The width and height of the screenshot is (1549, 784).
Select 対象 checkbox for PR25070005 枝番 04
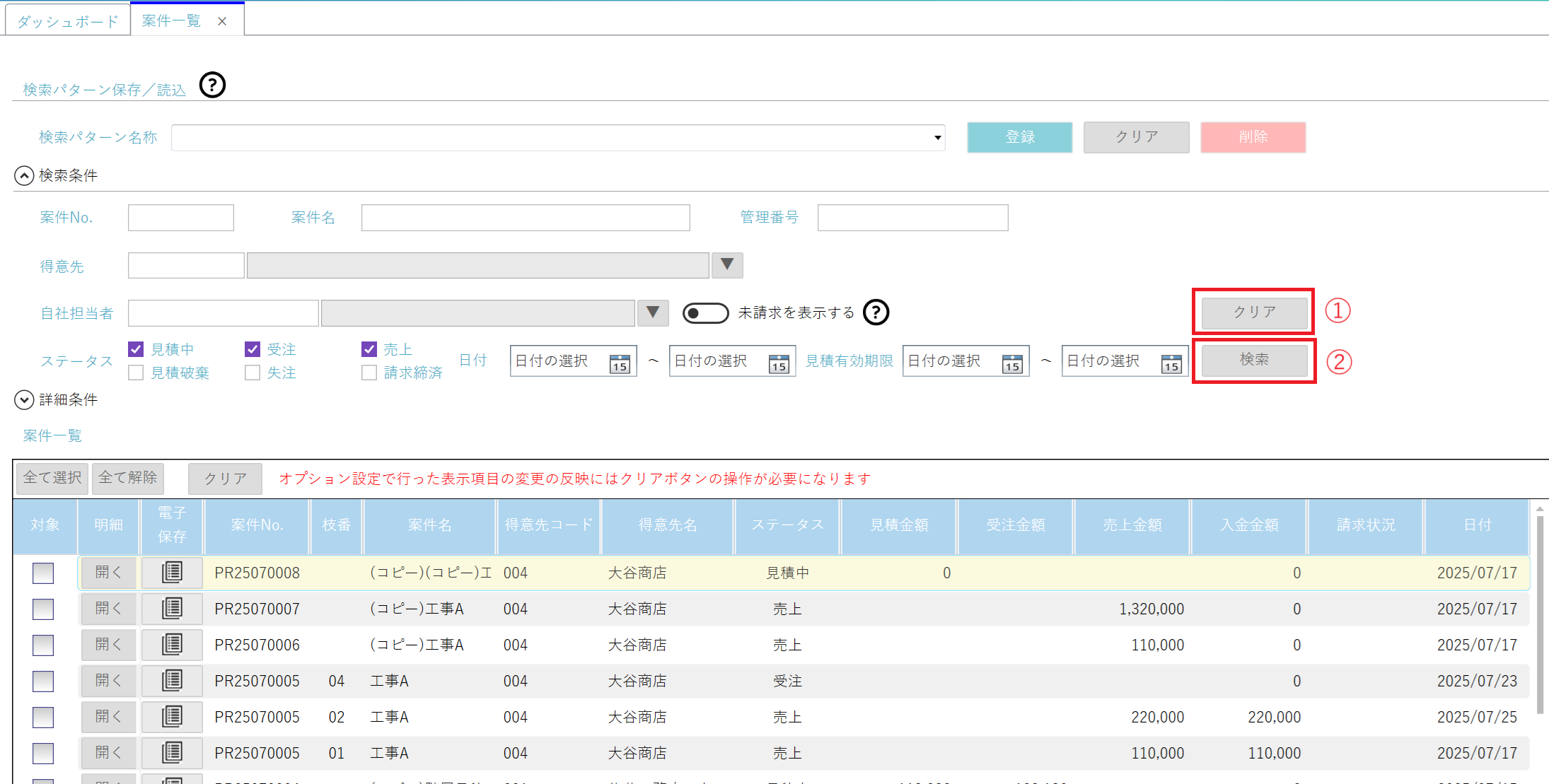[x=43, y=681]
